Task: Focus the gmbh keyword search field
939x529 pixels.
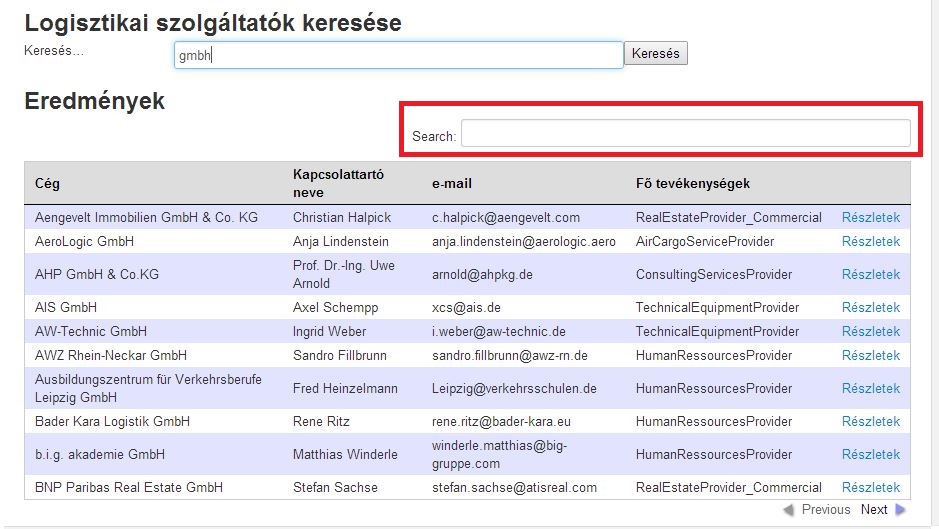Action: [399, 55]
